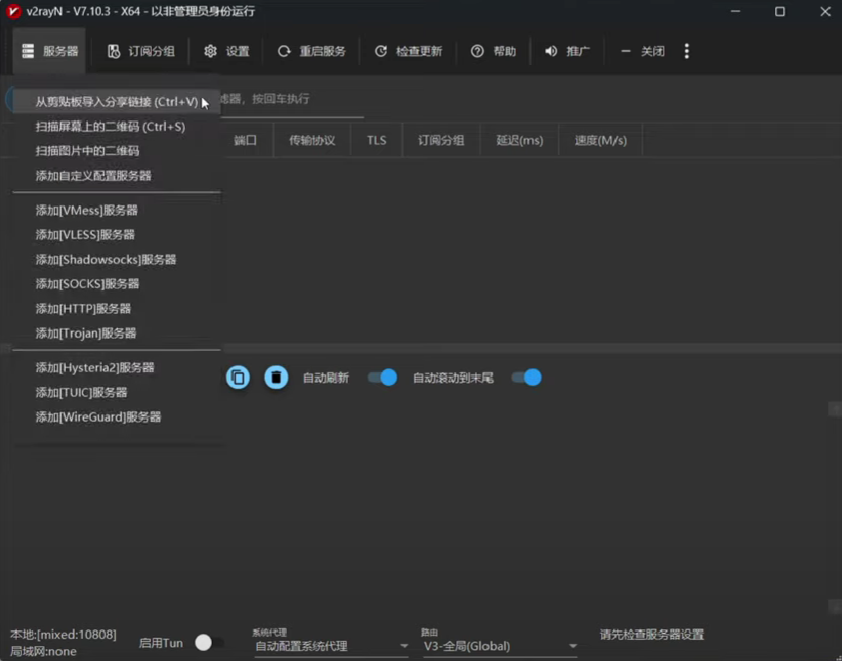
Task: Click the copy icon in log panel
Action: 237,377
